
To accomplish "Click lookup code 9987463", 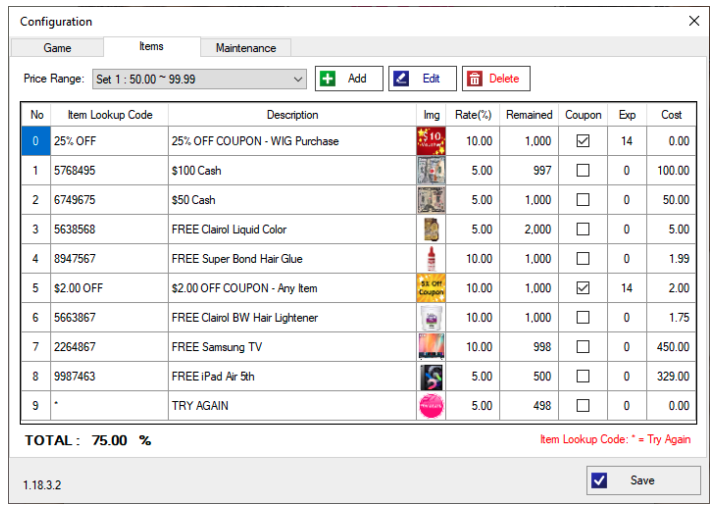I will coord(75,376).
